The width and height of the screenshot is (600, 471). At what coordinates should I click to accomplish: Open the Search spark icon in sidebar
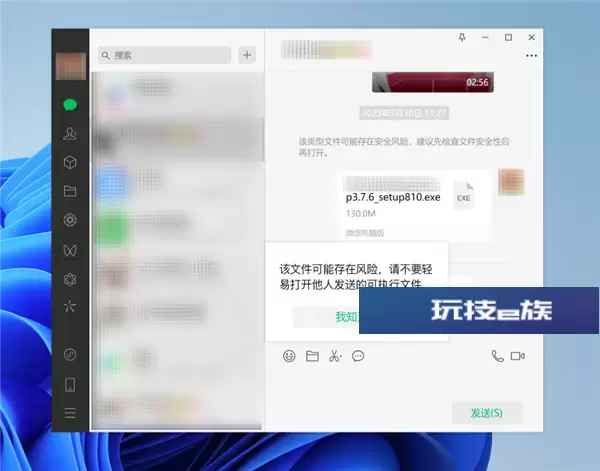70,306
